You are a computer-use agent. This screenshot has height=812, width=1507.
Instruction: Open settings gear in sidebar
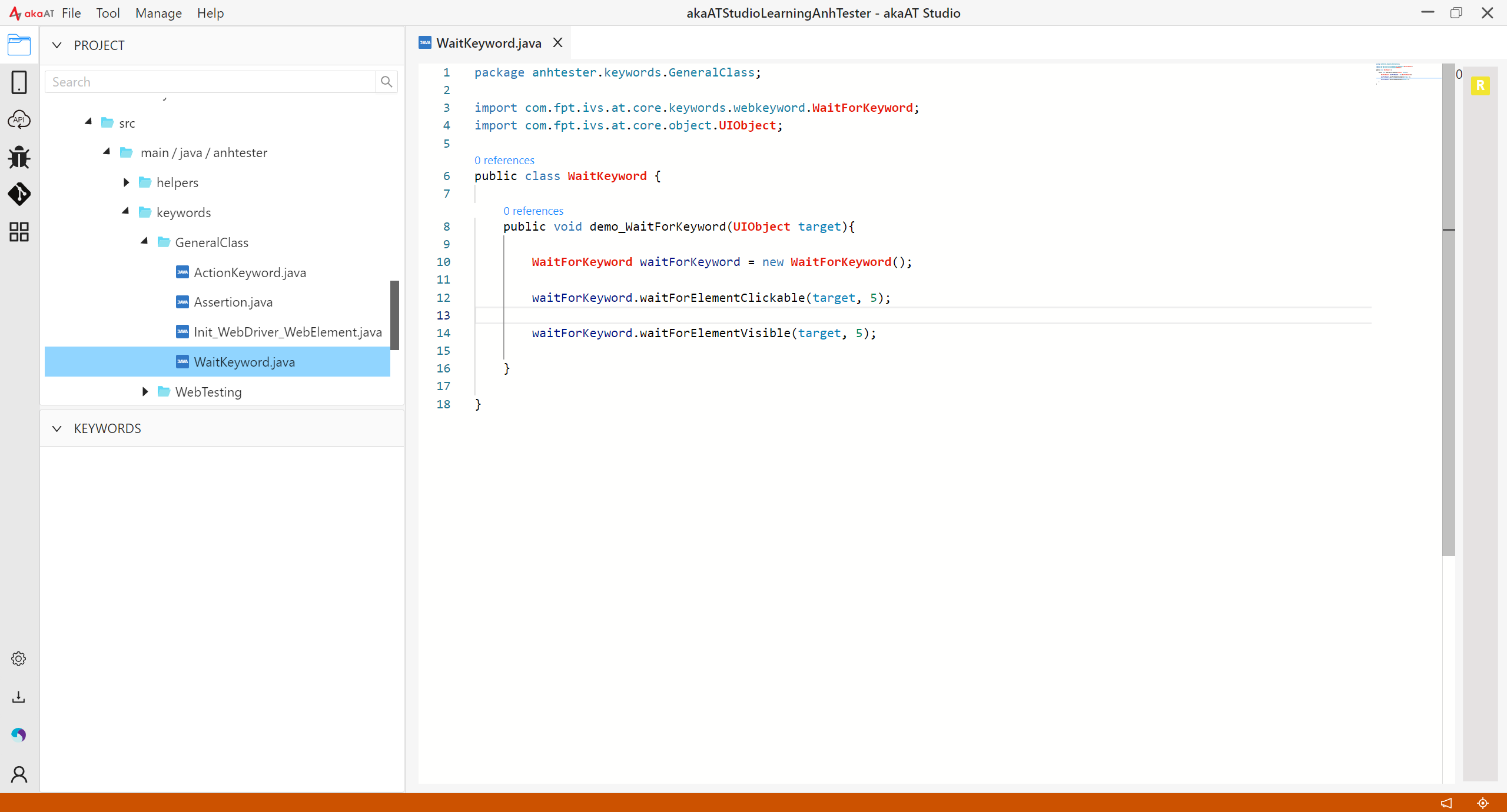pyautogui.click(x=19, y=658)
